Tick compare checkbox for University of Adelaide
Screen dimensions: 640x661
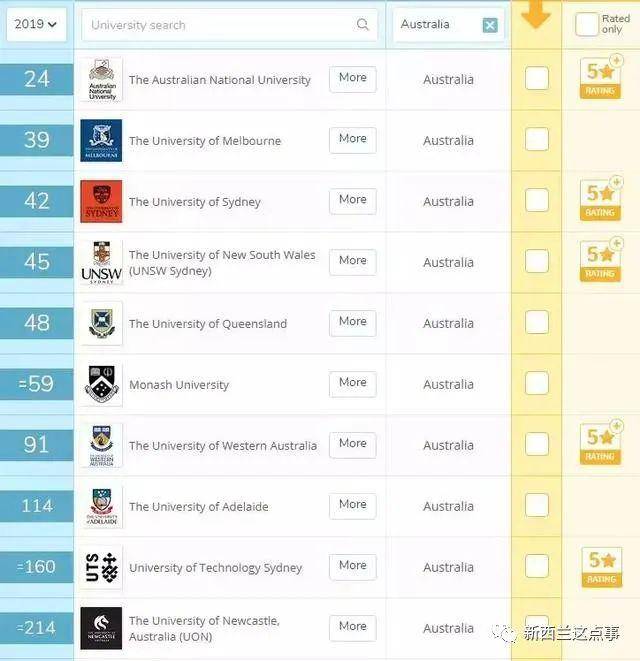pos(537,505)
